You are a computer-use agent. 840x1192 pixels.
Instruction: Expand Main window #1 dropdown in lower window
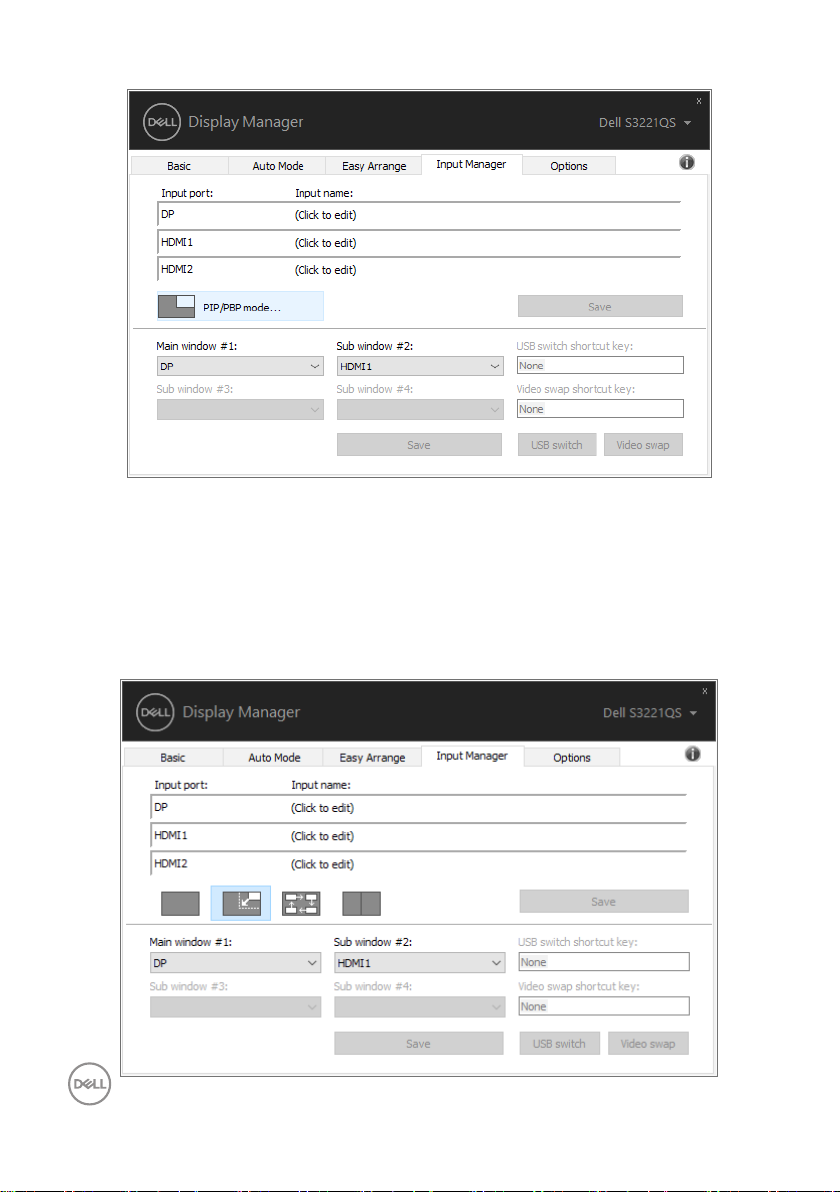(235, 962)
